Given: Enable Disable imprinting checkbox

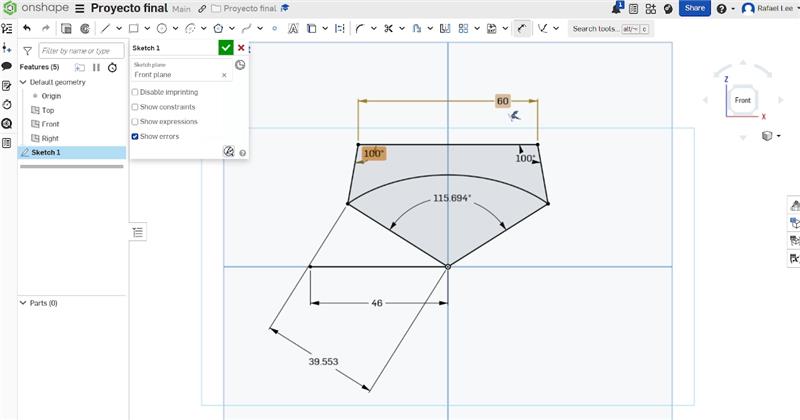Looking at the screenshot, I should click(135, 92).
